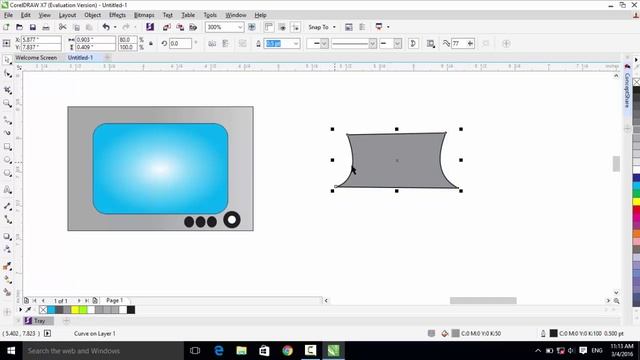The width and height of the screenshot is (640, 360).
Task: Print the document with the printer icon
Action: [x=46, y=27]
